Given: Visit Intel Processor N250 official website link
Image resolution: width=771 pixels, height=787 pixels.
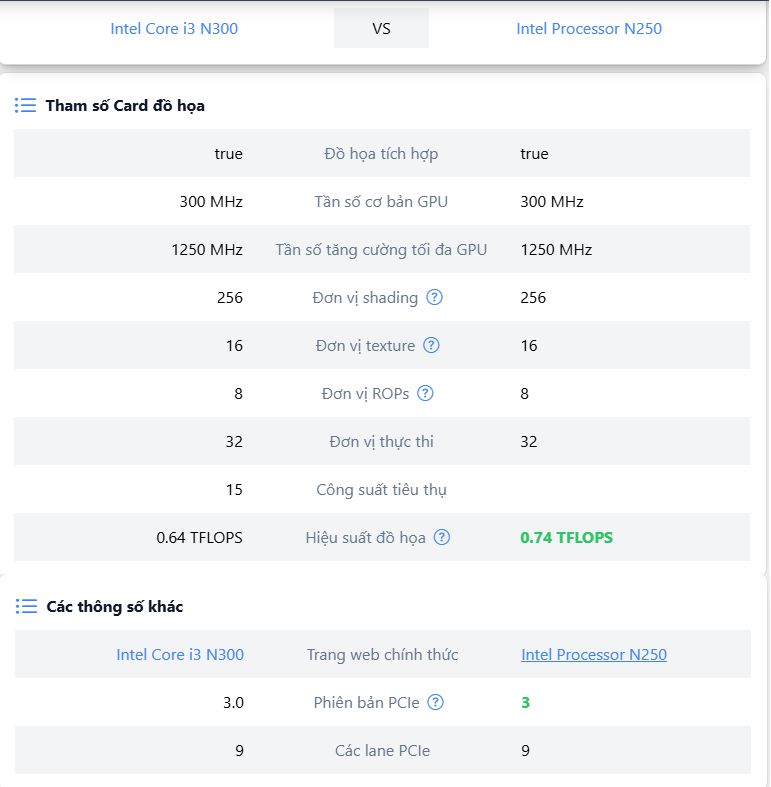Looking at the screenshot, I should pyautogui.click(x=594, y=654).
